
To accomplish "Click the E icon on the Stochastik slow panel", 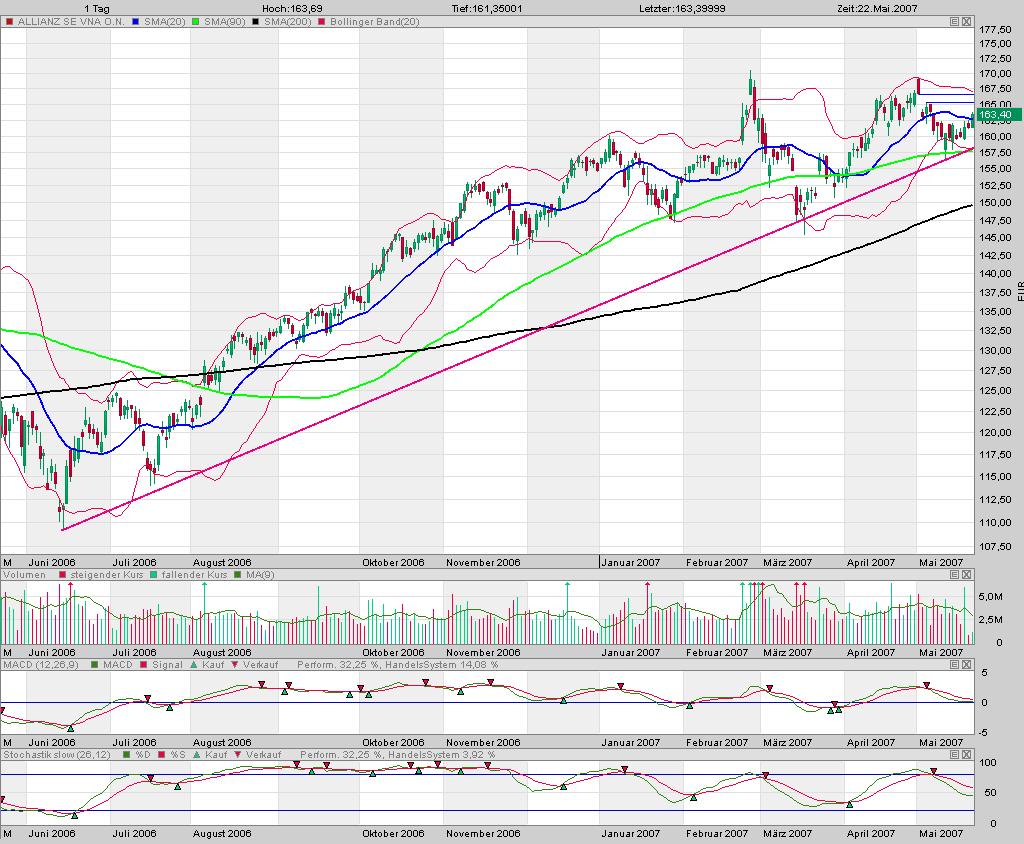I will 954,755.
